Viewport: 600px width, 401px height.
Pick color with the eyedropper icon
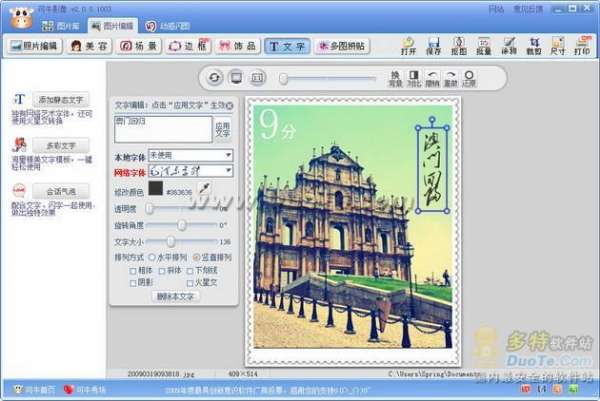pyautogui.click(x=204, y=189)
